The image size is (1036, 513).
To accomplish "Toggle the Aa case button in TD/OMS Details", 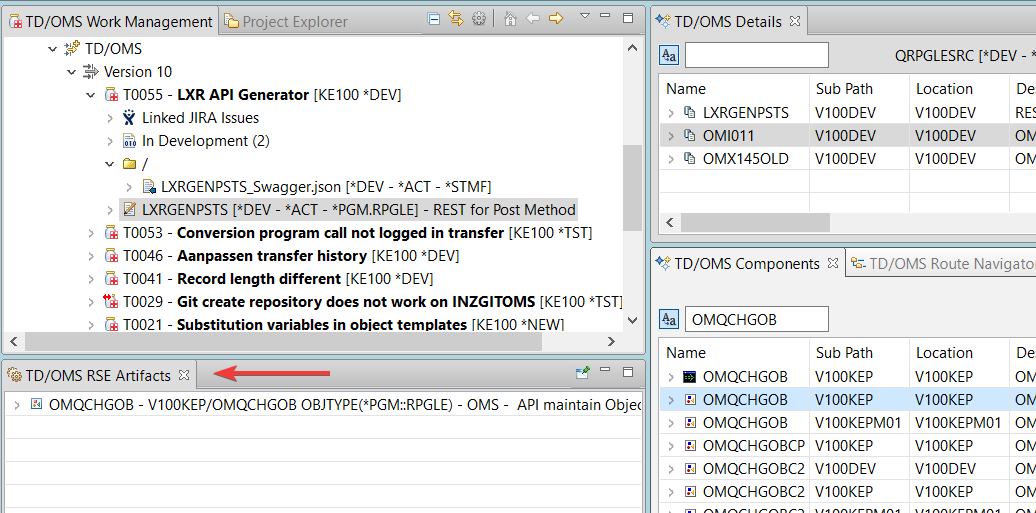I will tap(669, 55).
